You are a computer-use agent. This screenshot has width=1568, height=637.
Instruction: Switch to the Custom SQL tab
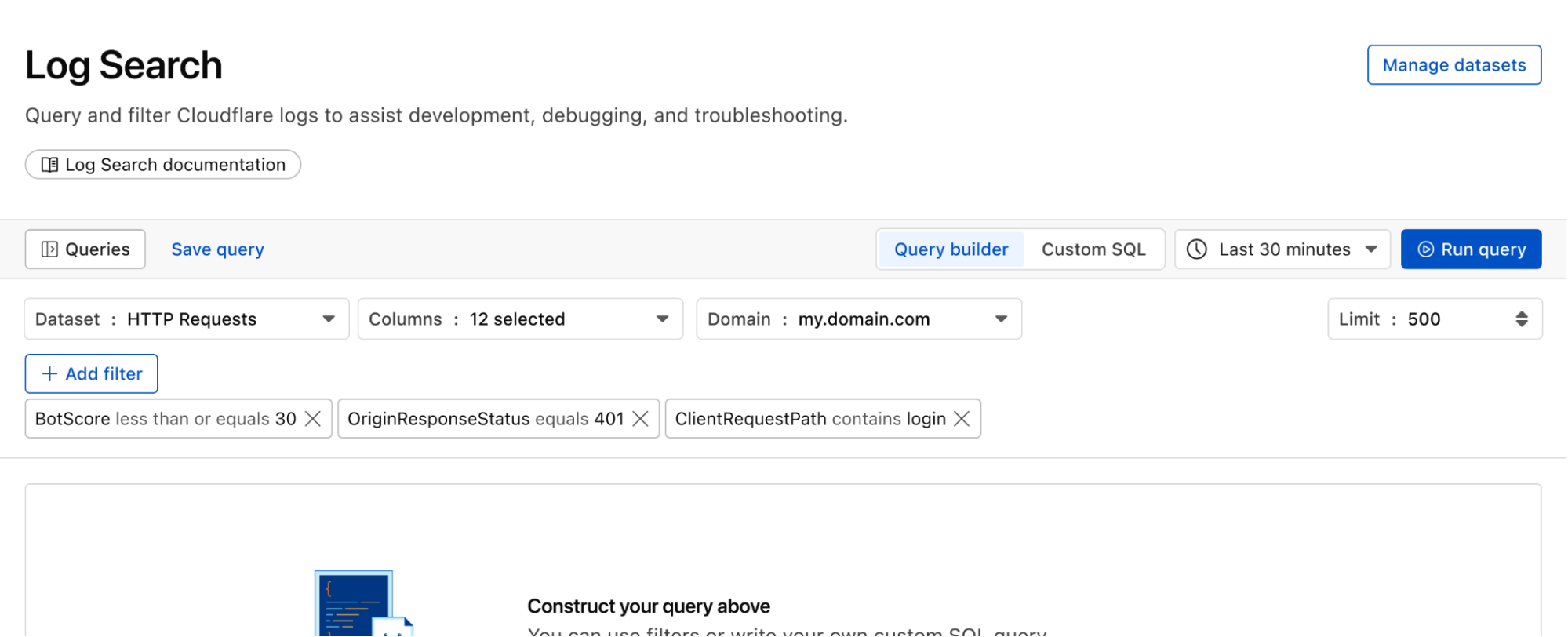coord(1093,249)
